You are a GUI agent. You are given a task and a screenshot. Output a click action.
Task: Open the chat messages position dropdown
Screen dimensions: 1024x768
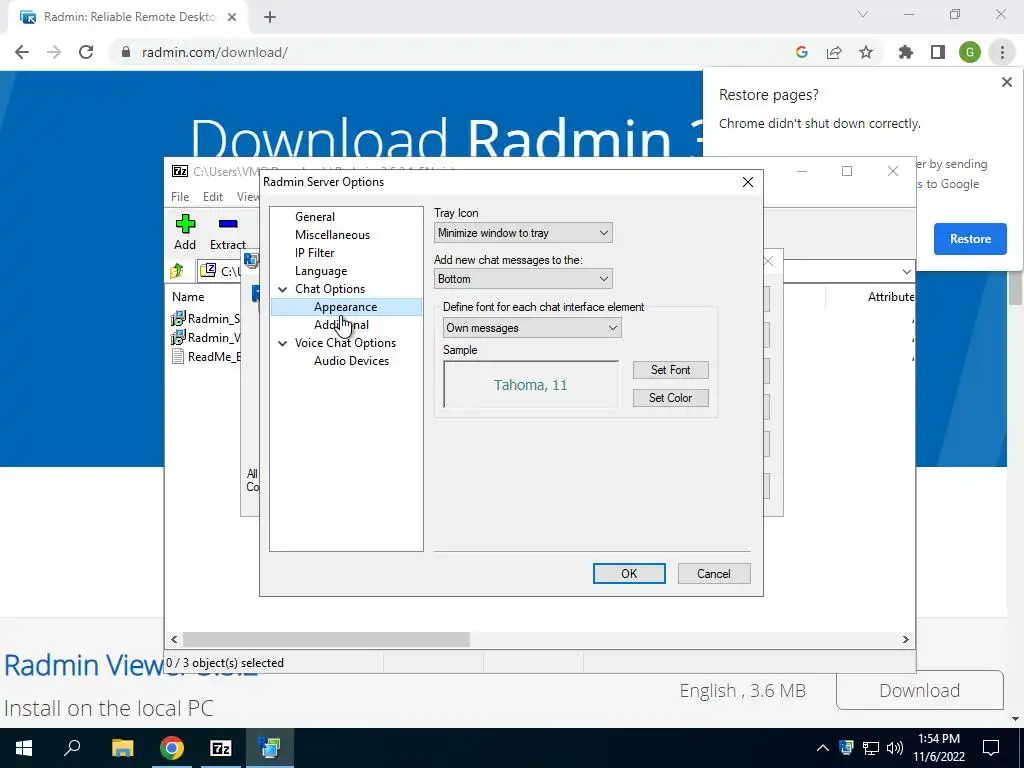(523, 279)
